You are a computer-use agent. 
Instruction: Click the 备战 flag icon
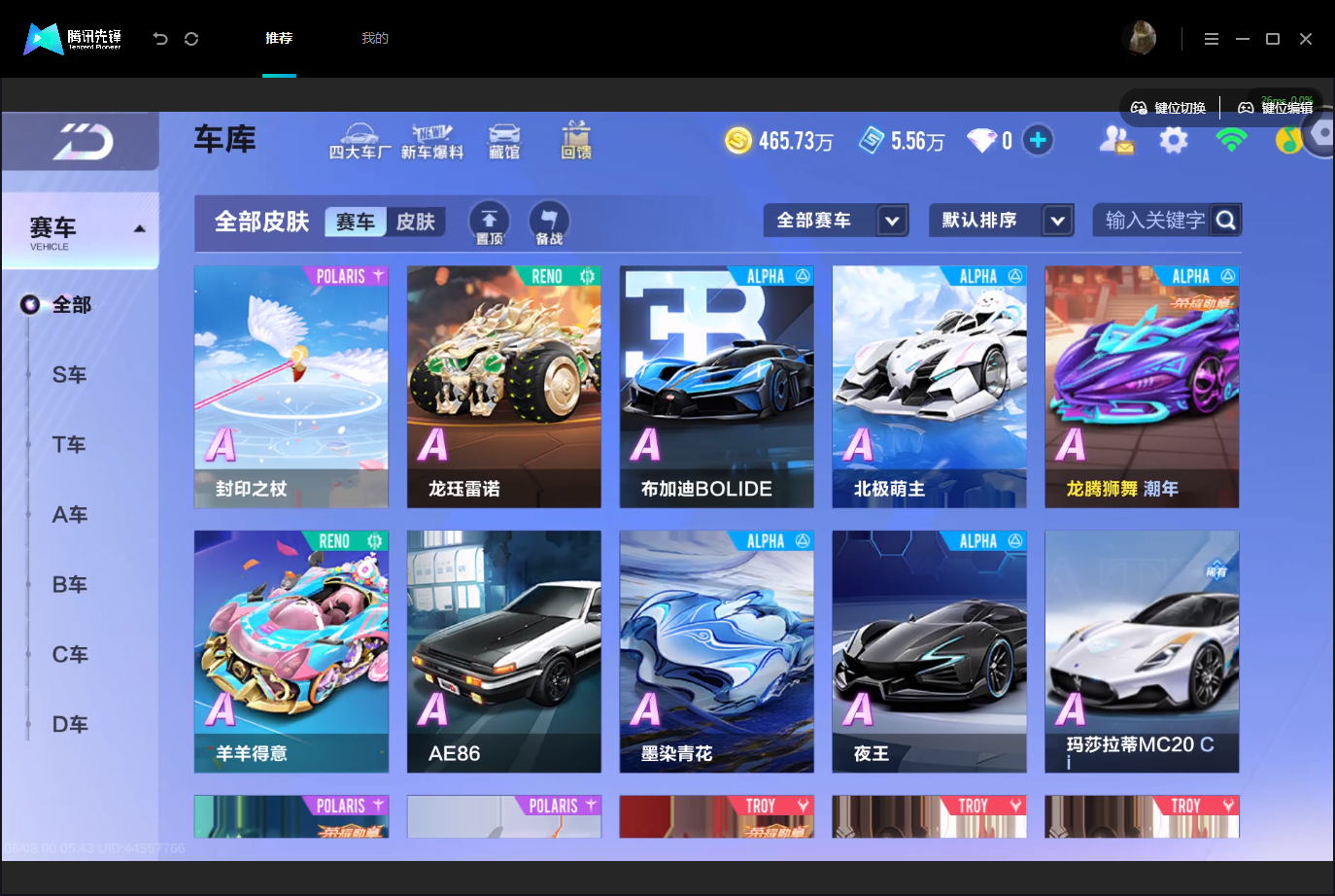point(549,223)
